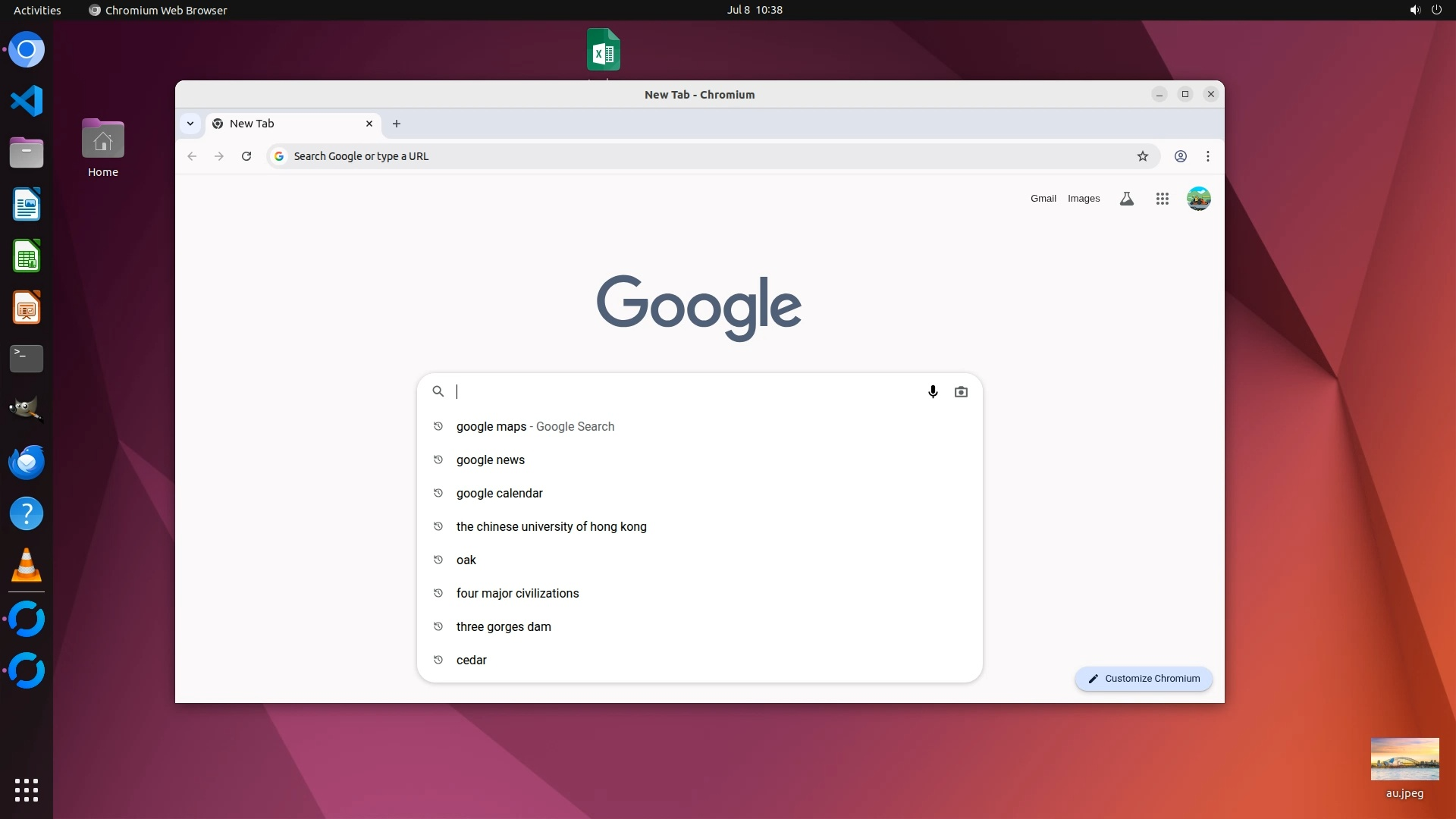1456x819 pixels.
Task: Open the au.jpeg desktop thumbnail
Action: tap(1404, 760)
